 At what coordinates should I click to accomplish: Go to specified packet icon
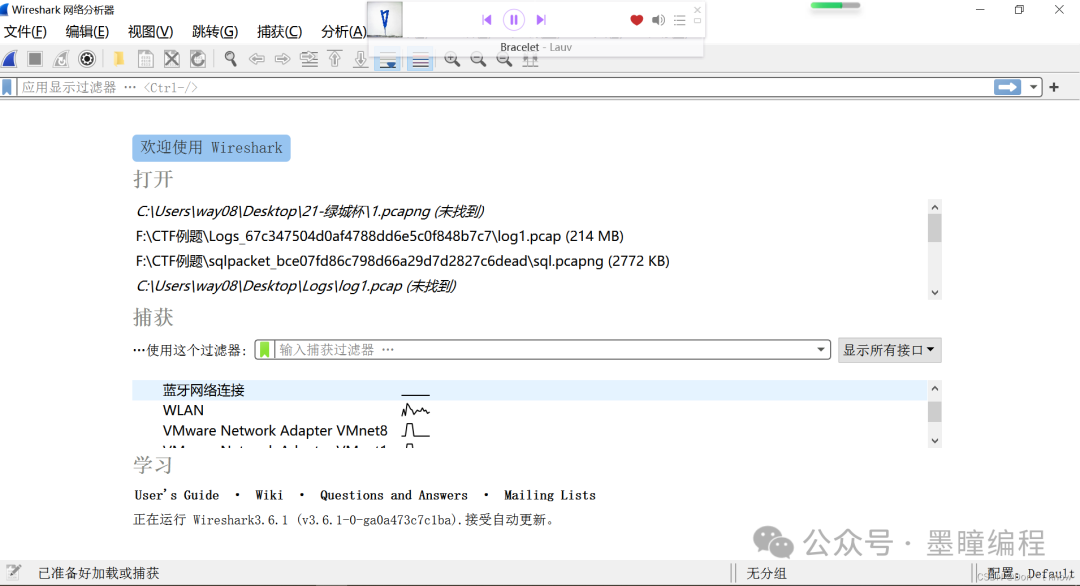pyautogui.click(x=309, y=59)
